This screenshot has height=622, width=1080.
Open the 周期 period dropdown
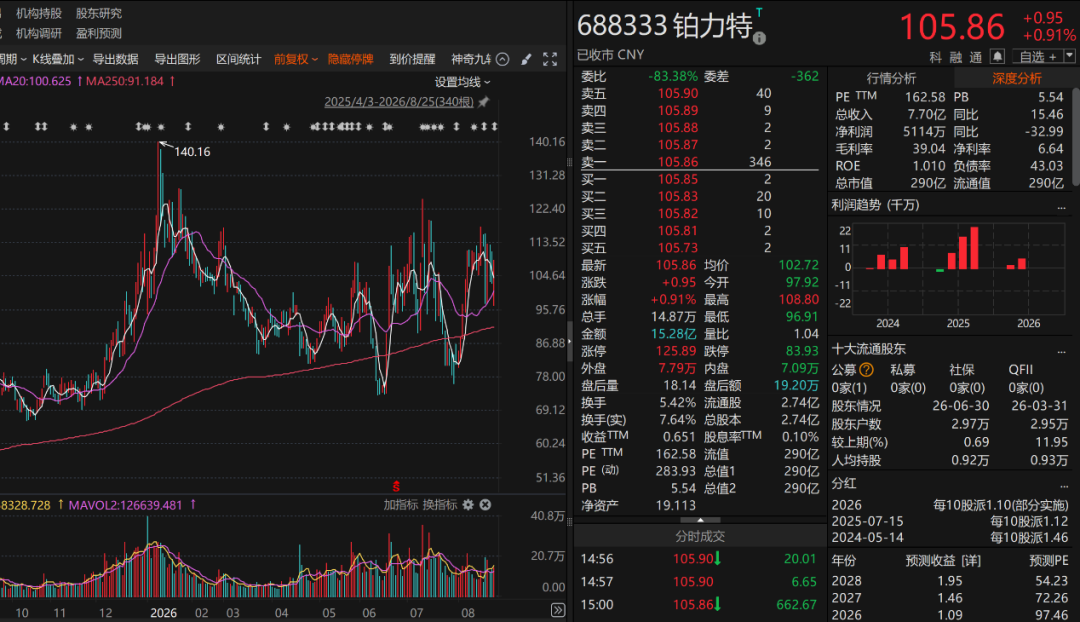point(12,59)
